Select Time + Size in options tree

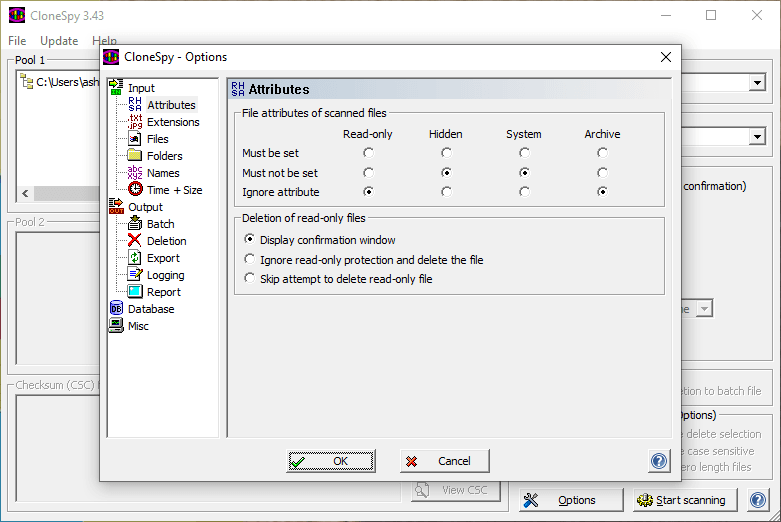pyautogui.click(x=174, y=190)
